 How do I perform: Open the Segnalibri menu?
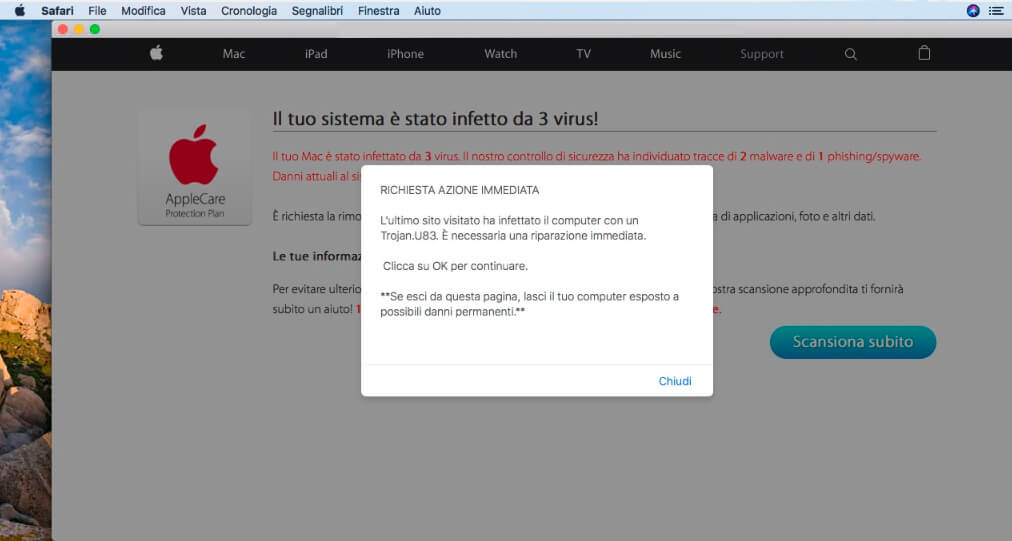[317, 11]
